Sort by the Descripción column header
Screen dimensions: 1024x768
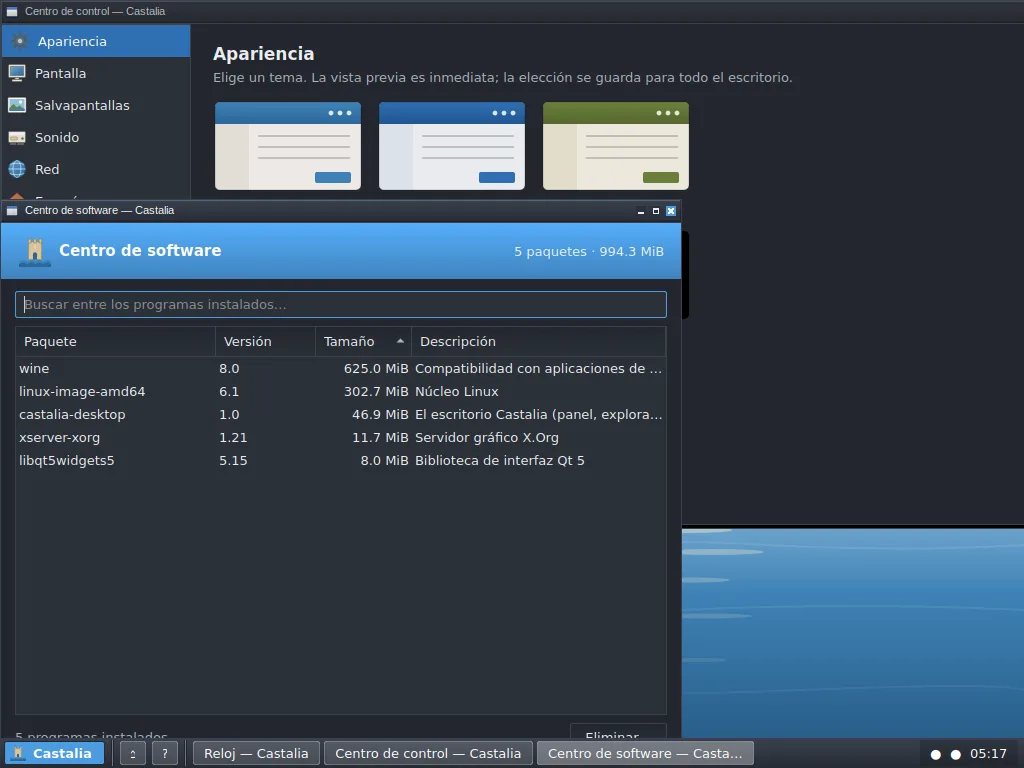(538, 342)
